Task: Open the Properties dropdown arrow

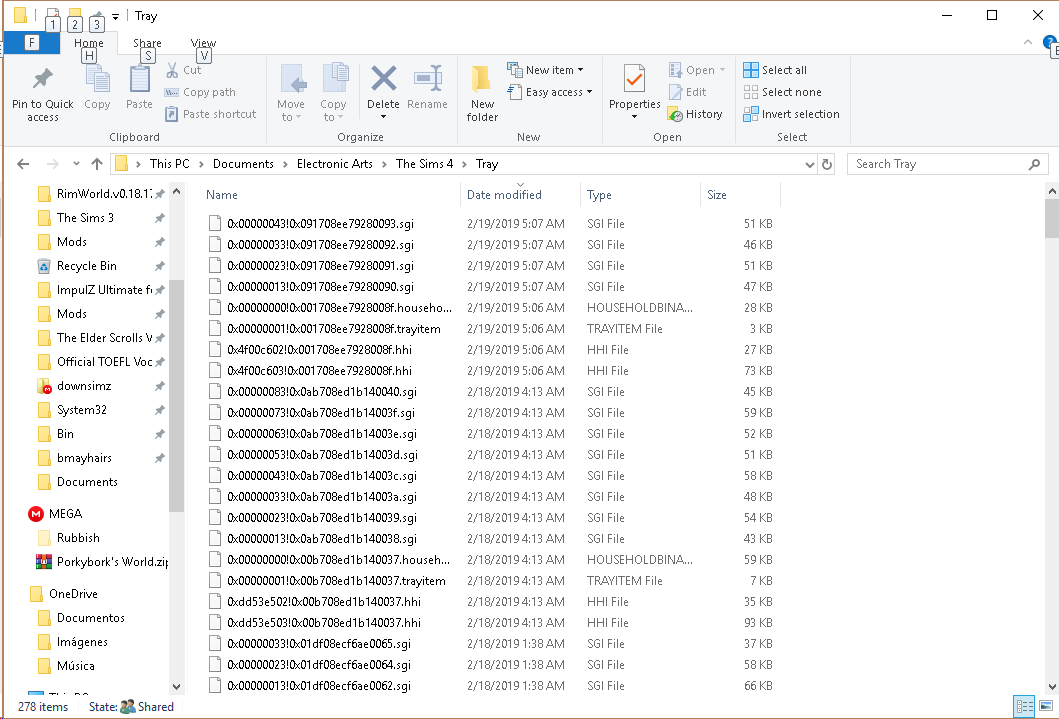Action: coord(634,117)
